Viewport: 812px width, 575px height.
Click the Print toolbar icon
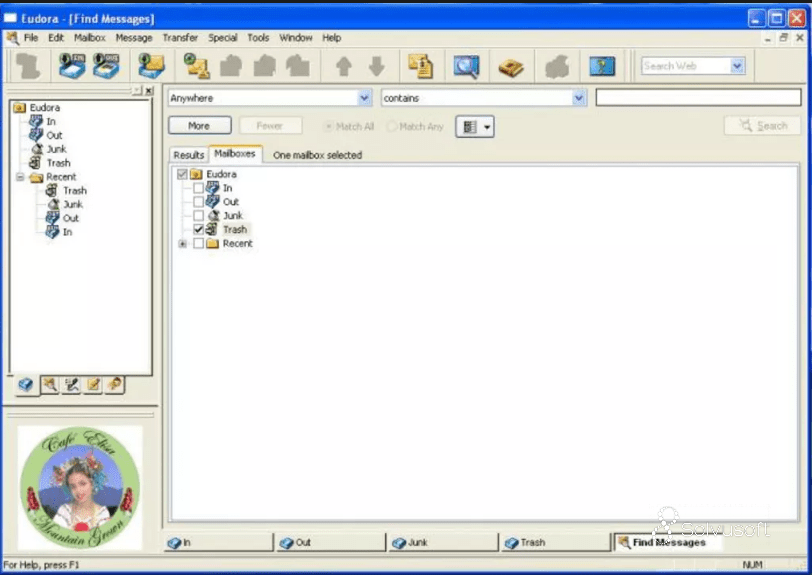click(x=557, y=67)
